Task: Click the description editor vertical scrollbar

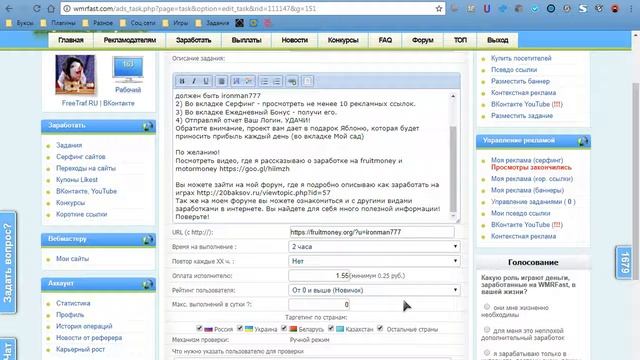Action: click(x=453, y=169)
